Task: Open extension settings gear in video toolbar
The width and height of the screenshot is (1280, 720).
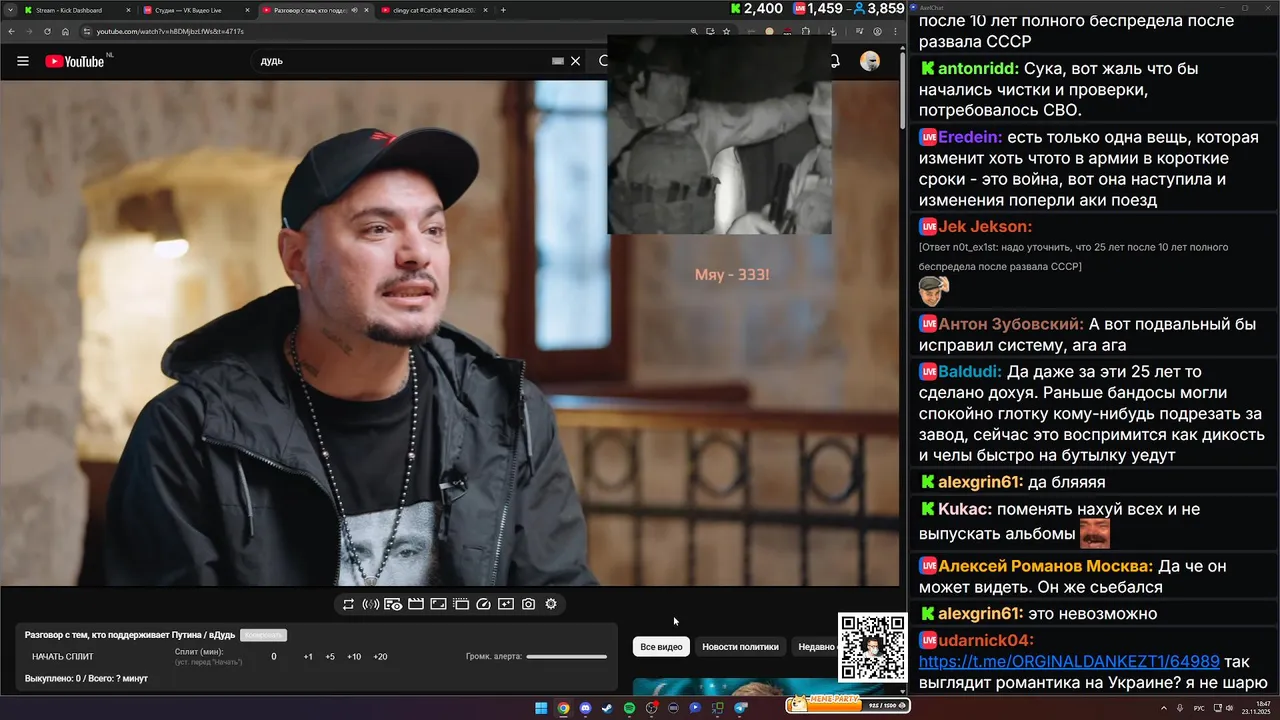Action: tap(551, 604)
